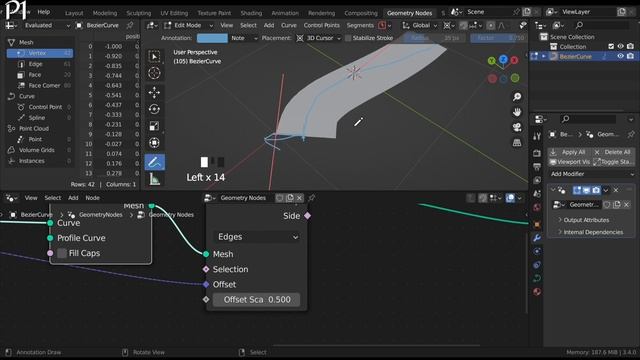This screenshot has width=640, height=360.
Task: Expand Output Attributes panel
Action: [586, 220]
